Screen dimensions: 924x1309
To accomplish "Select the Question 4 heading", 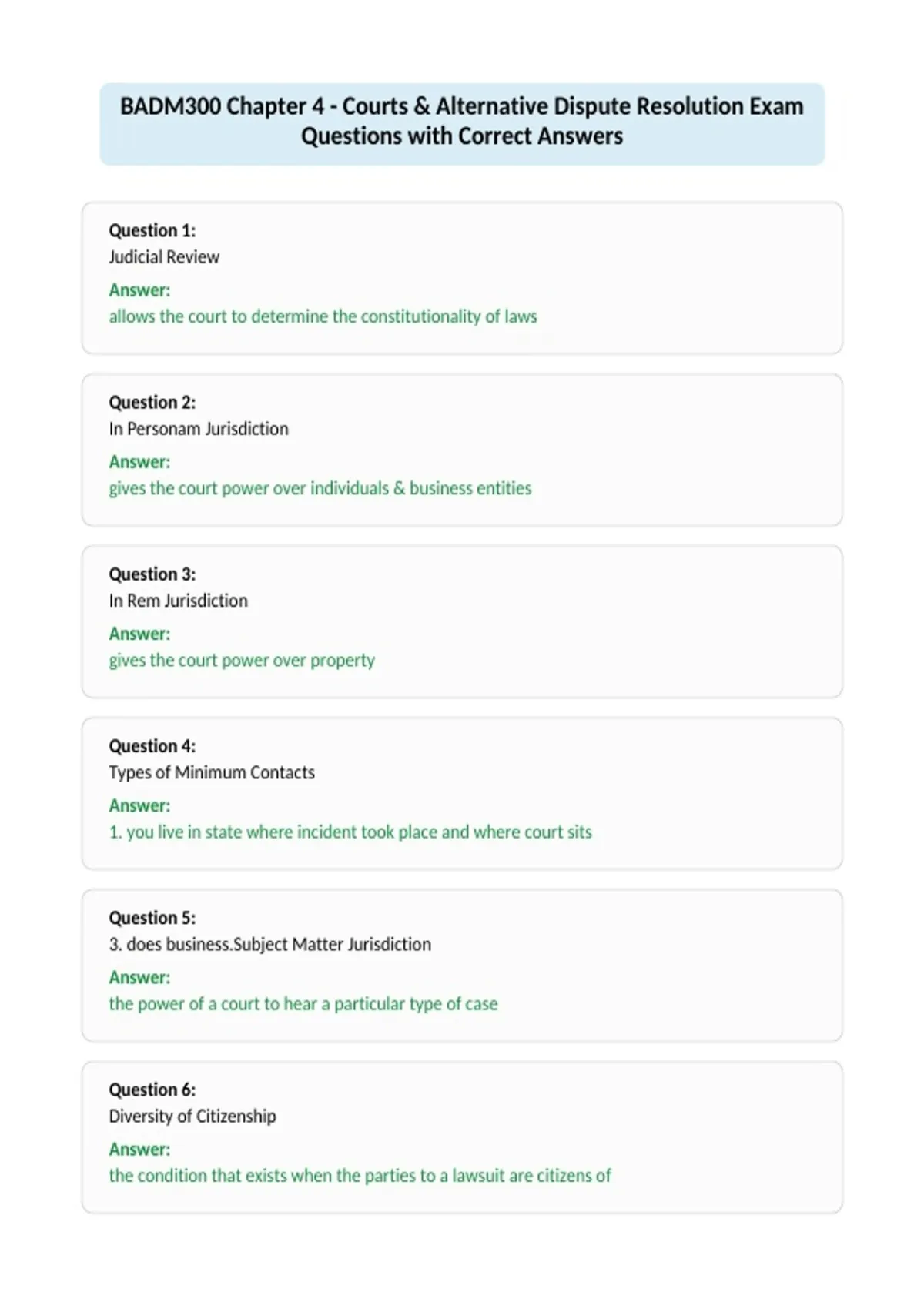I will (x=152, y=745).
